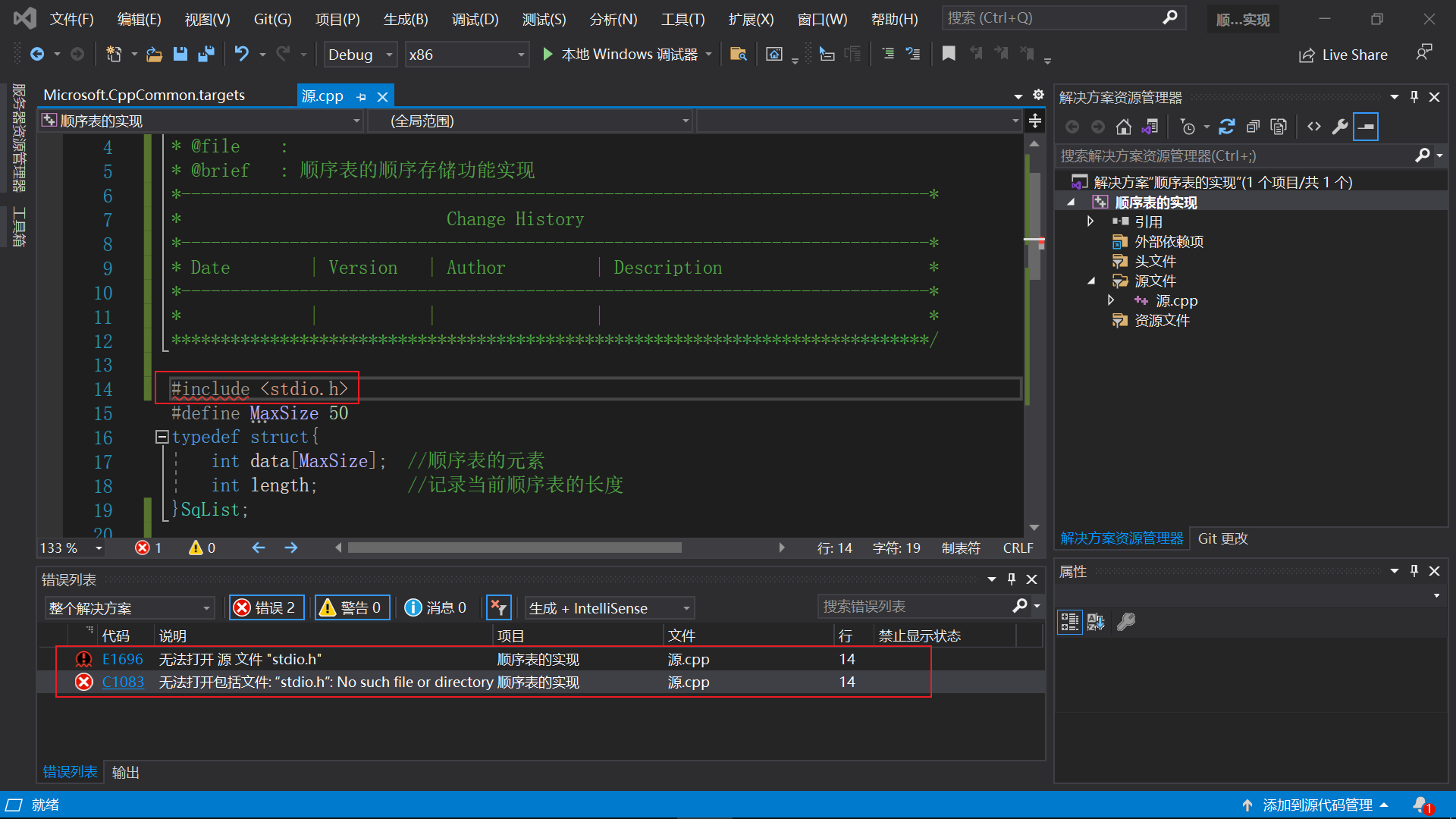This screenshot has width=1456, height=819.
Task: Click the Open File folder icon
Action: coord(154,54)
